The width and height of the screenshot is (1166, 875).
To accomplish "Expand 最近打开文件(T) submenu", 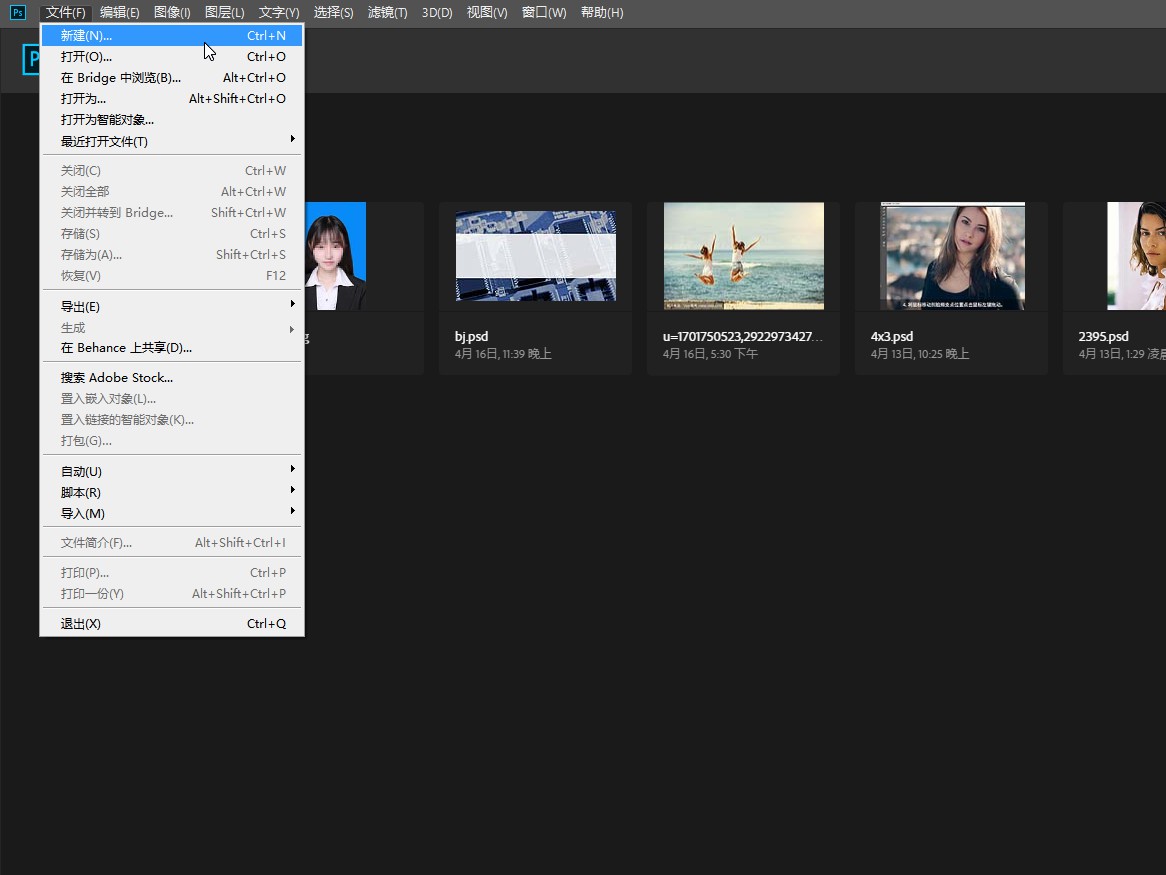I will click(x=172, y=141).
